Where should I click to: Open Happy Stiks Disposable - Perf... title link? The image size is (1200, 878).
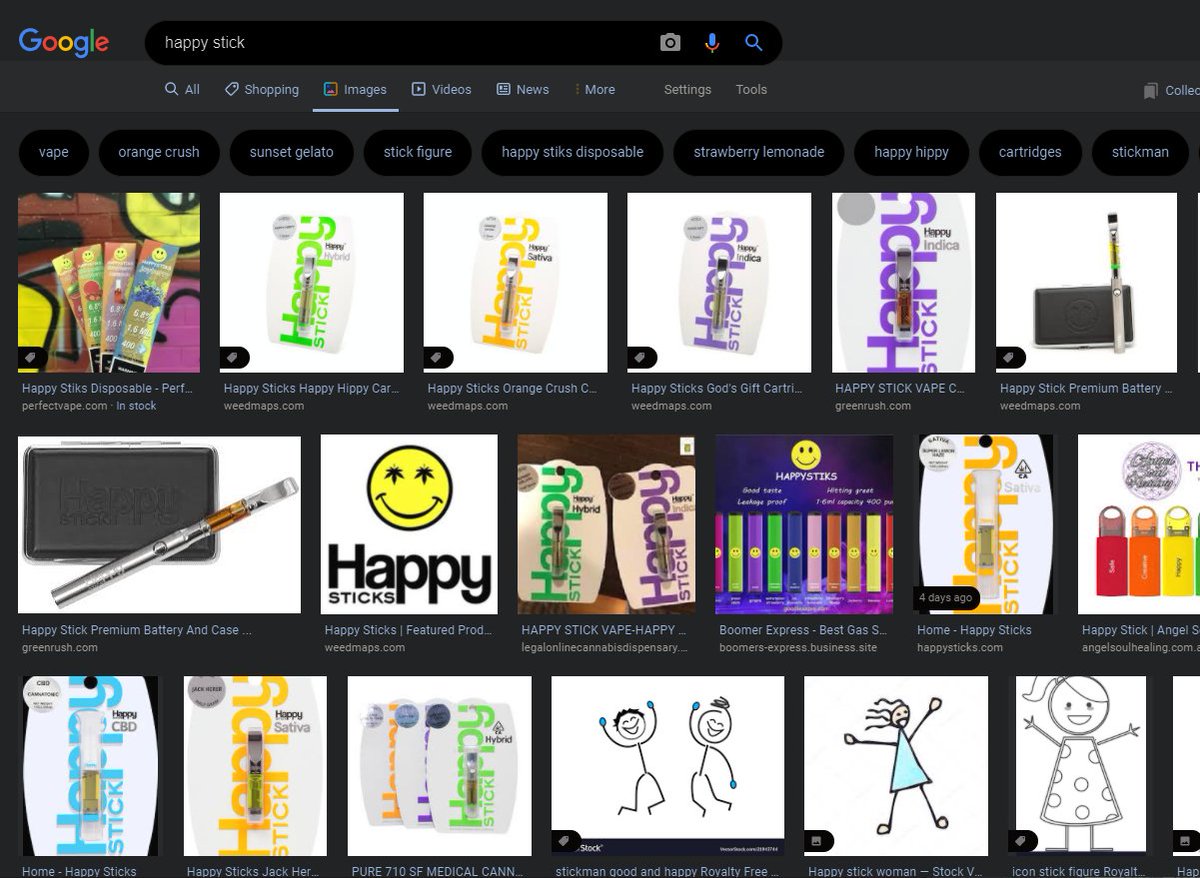(x=107, y=388)
